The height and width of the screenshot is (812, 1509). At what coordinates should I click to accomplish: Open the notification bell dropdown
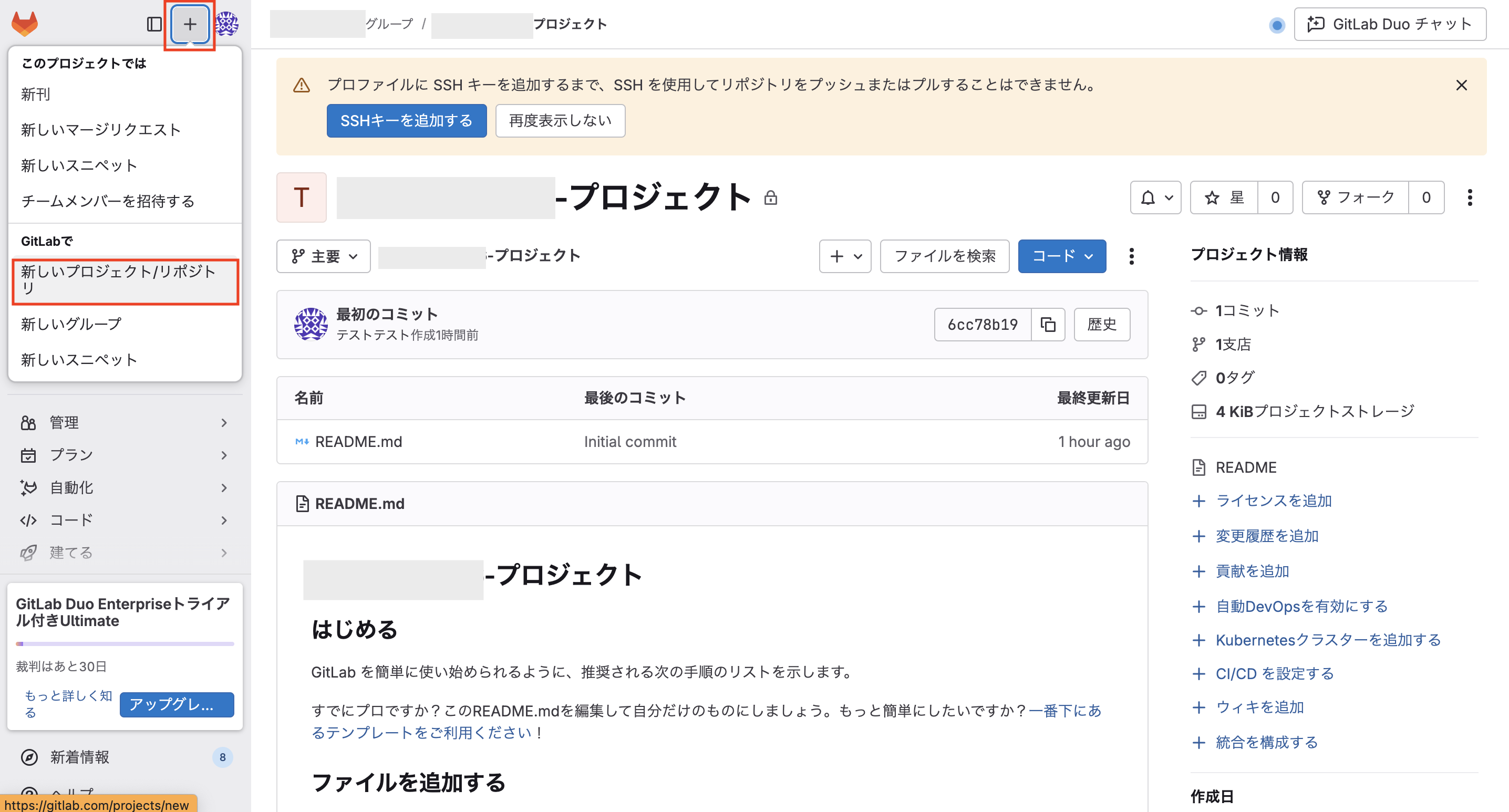pyautogui.click(x=1155, y=197)
